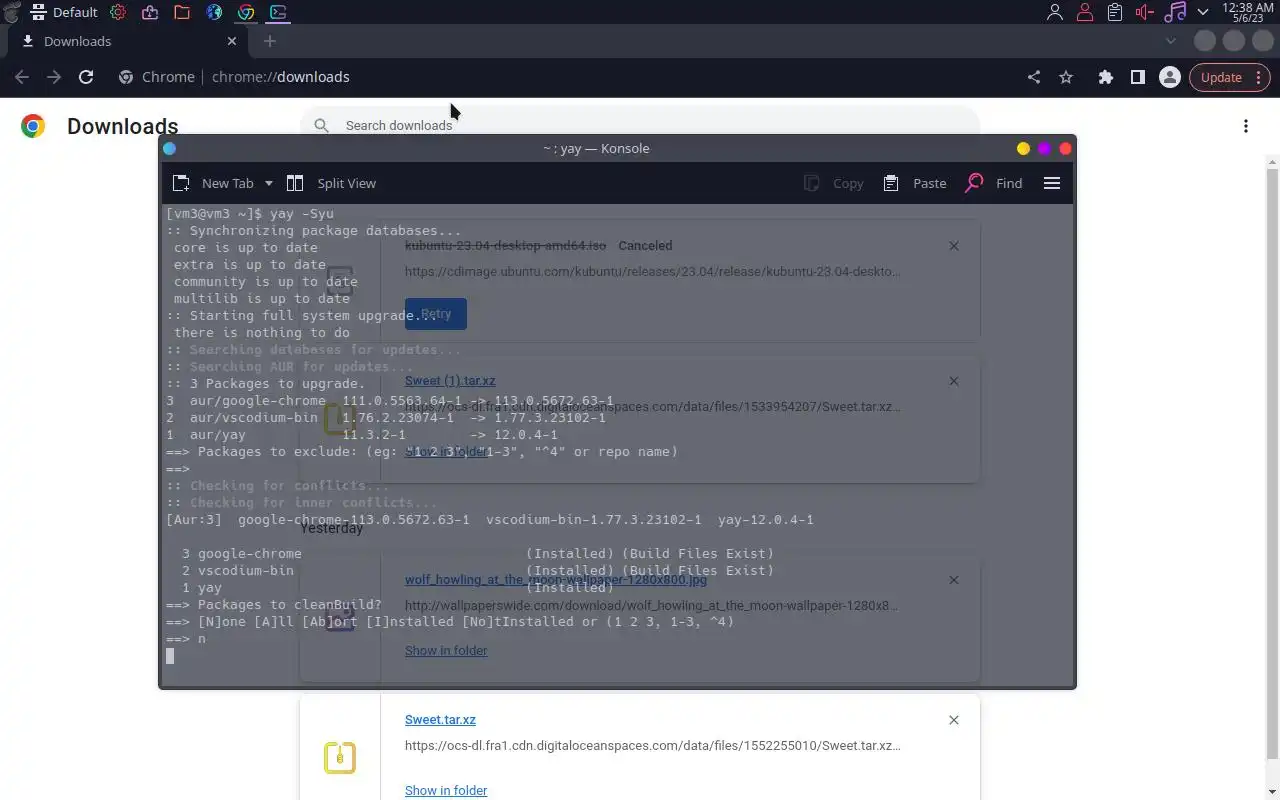Open clipboard tray icon

(x=1115, y=12)
